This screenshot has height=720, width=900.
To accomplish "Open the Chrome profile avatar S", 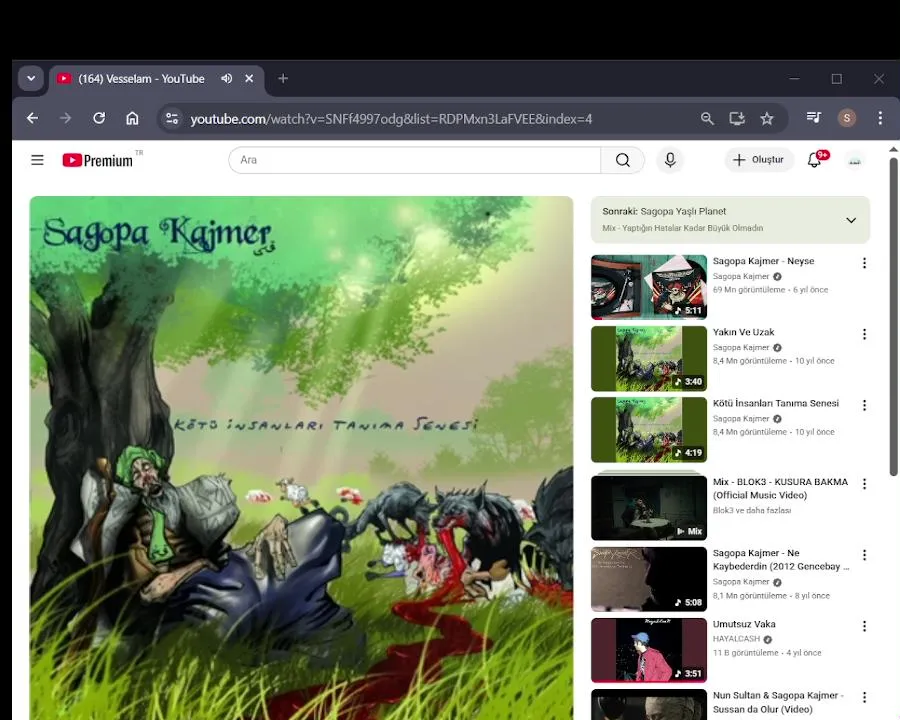I will click(847, 118).
